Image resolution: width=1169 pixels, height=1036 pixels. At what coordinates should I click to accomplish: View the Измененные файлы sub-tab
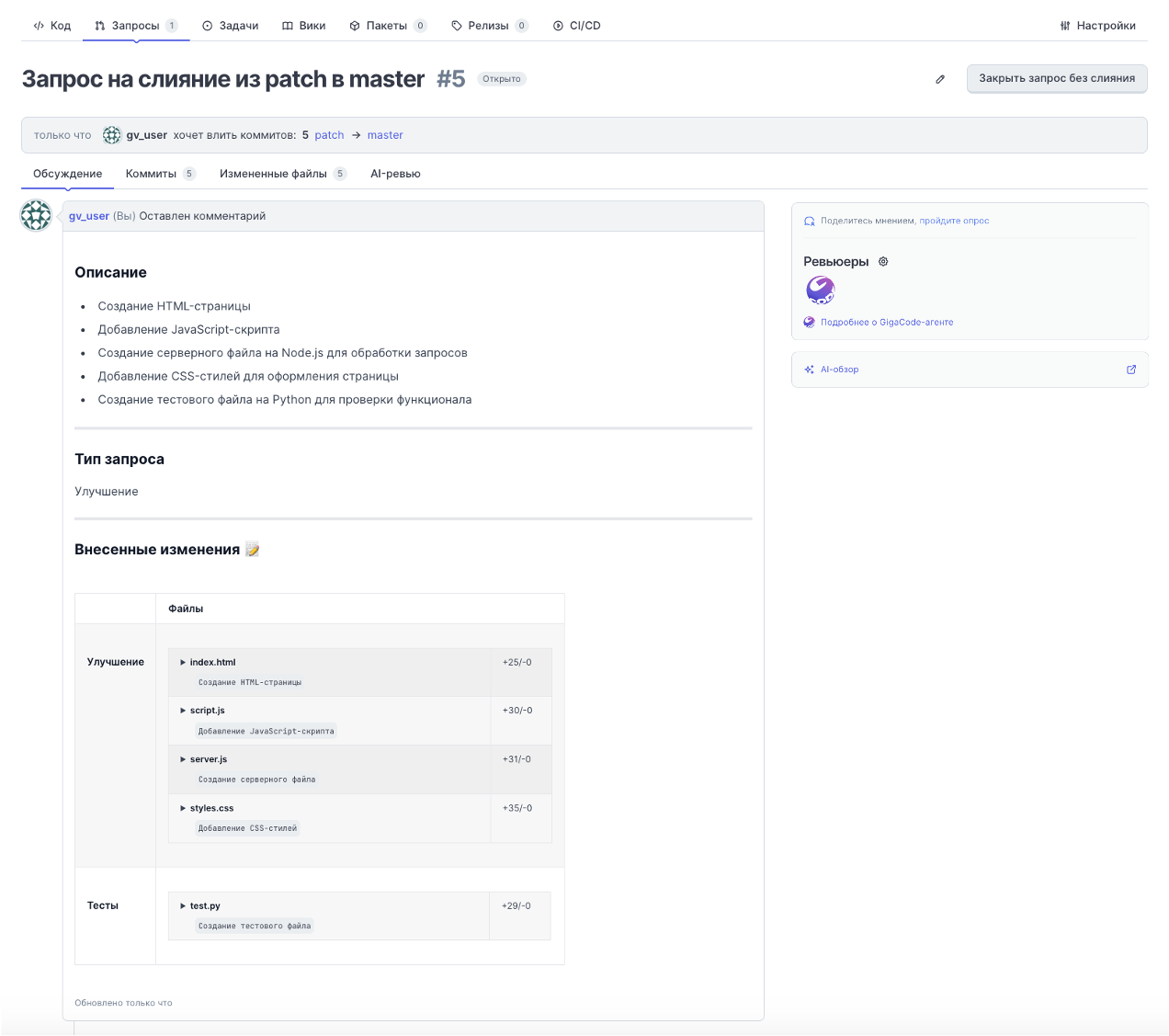[x=283, y=174]
